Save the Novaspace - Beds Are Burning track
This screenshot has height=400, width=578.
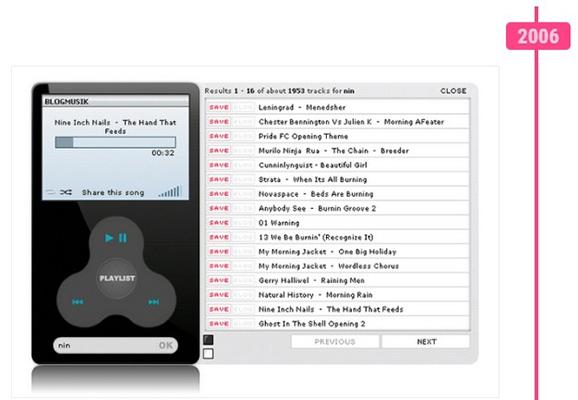(219, 194)
